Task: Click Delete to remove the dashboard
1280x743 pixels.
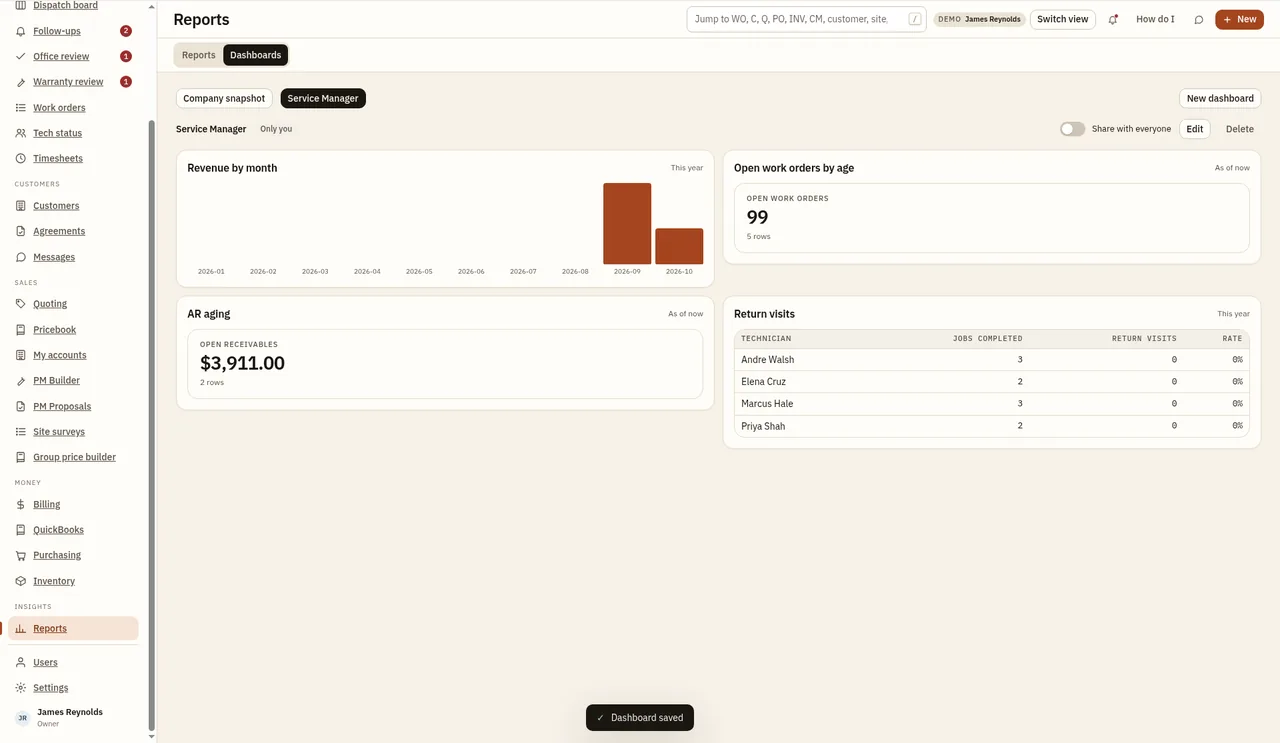Action: [x=1240, y=129]
